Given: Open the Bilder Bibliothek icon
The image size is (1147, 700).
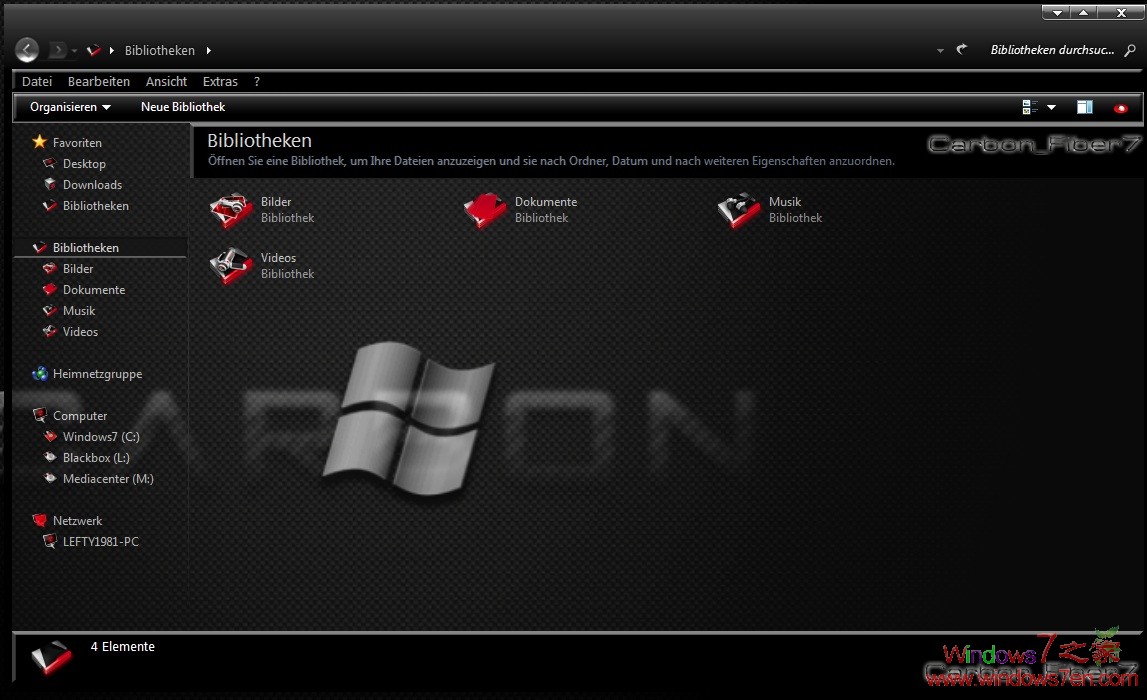Looking at the screenshot, I should [x=231, y=210].
